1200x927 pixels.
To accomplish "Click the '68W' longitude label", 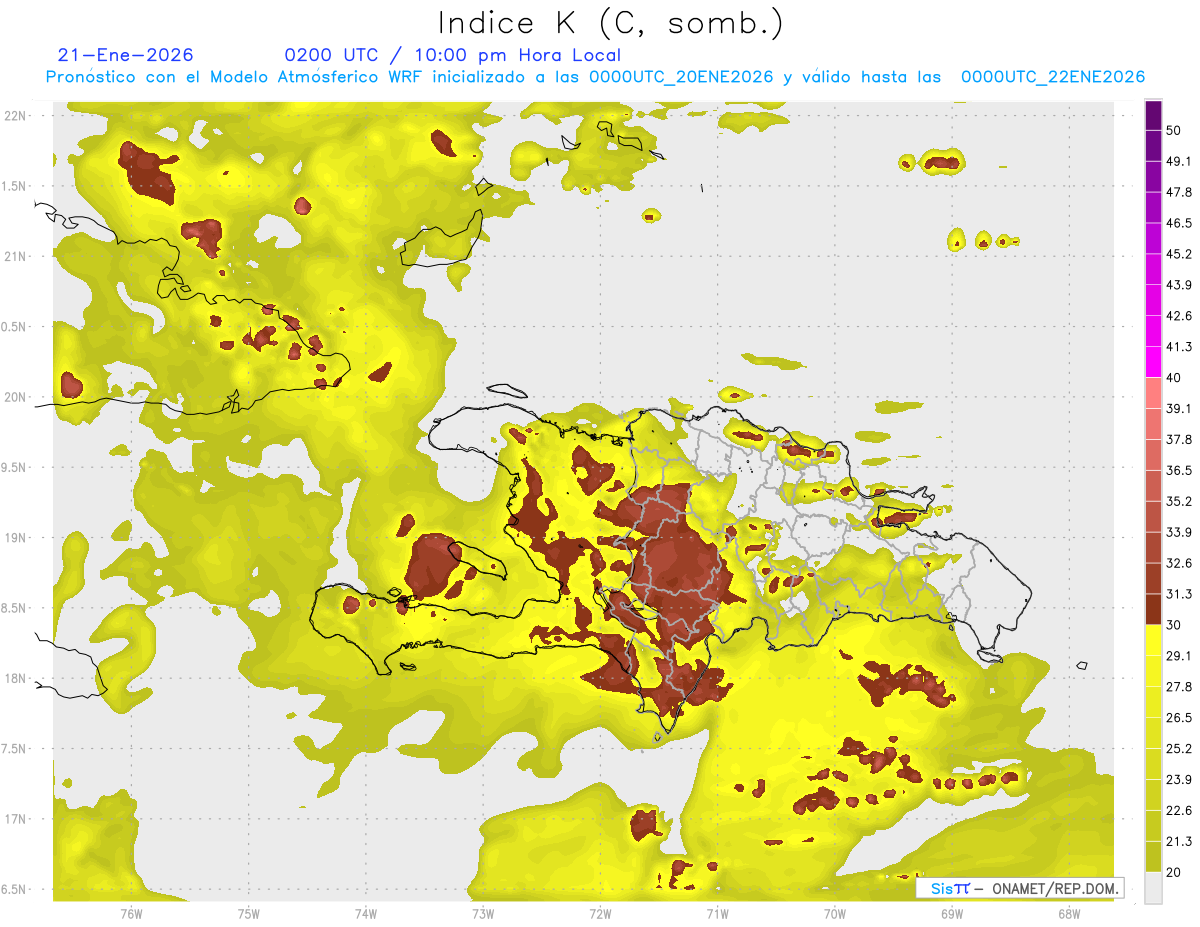I will (1068, 913).
